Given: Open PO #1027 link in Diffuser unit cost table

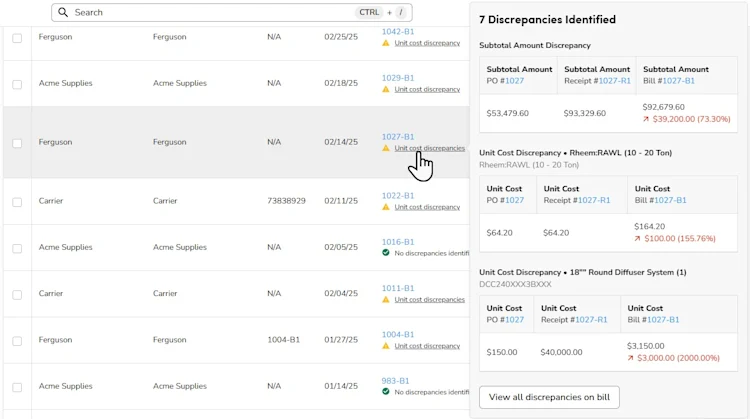Looking at the screenshot, I should point(515,320).
